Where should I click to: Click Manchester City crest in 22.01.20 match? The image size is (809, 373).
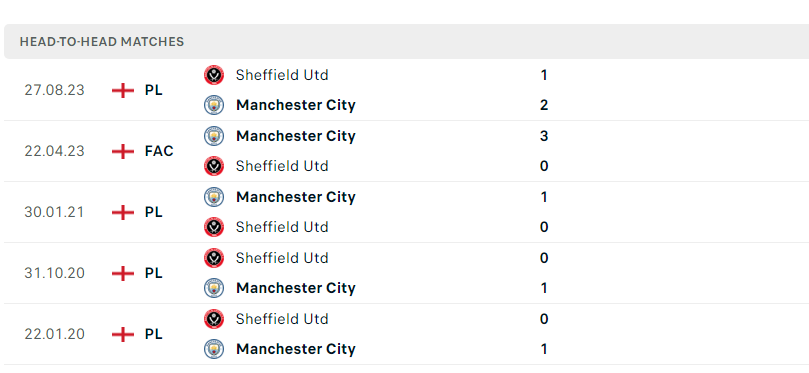click(214, 349)
